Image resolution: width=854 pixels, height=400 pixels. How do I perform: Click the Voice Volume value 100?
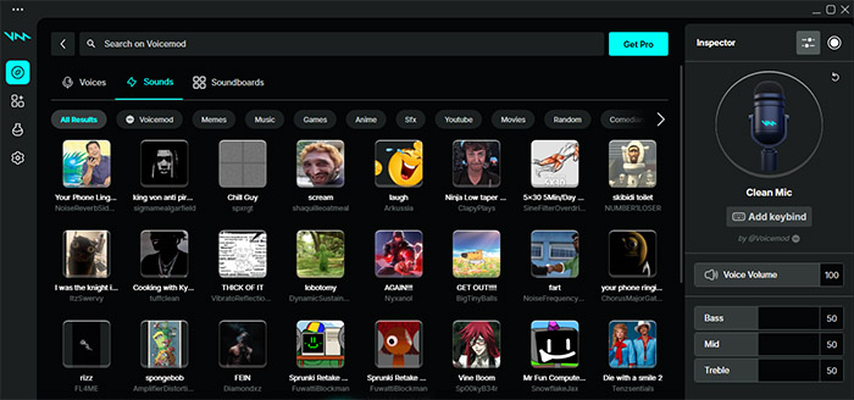click(x=832, y=275)
